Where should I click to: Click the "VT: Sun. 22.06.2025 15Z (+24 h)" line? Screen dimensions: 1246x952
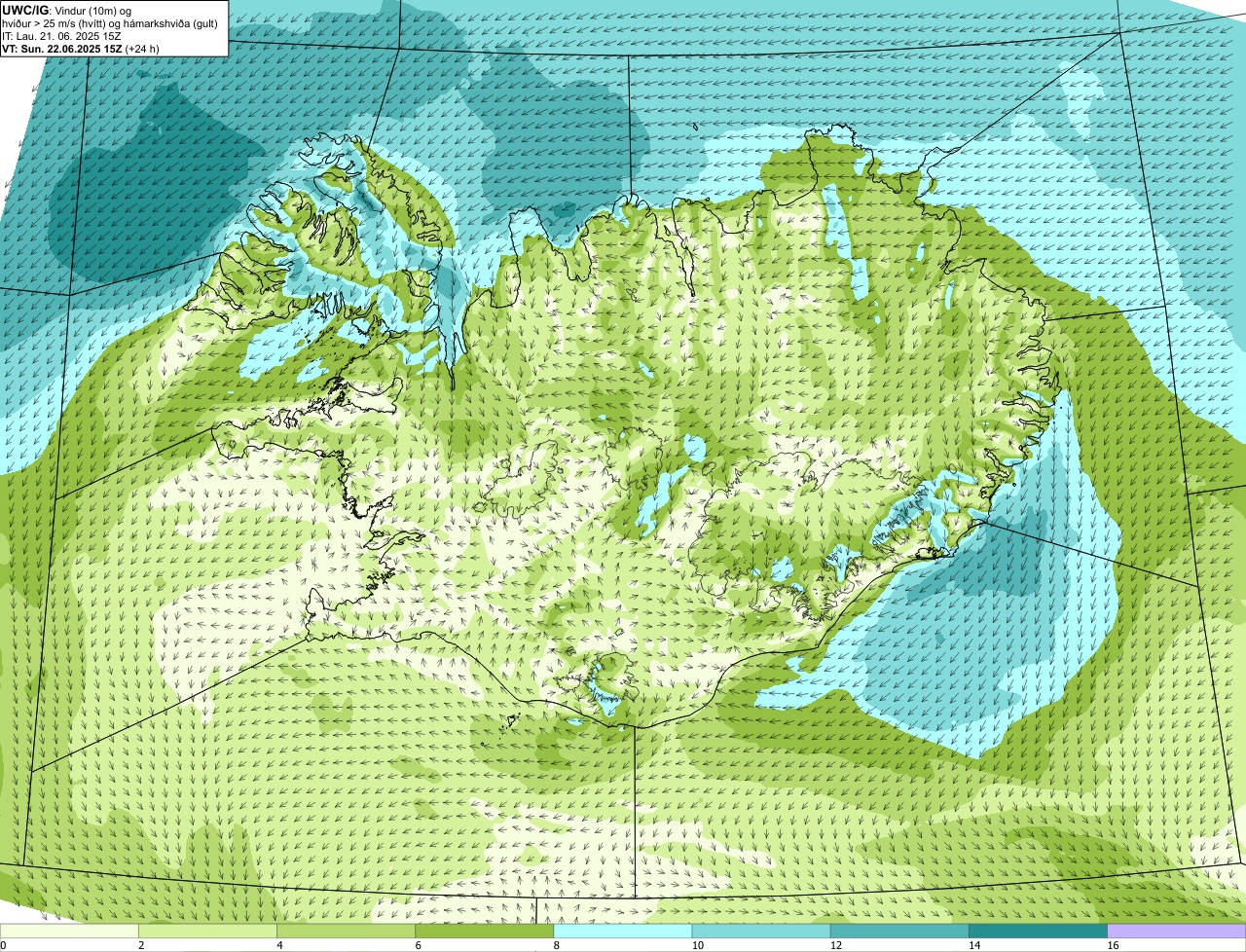tap(81, 49)
